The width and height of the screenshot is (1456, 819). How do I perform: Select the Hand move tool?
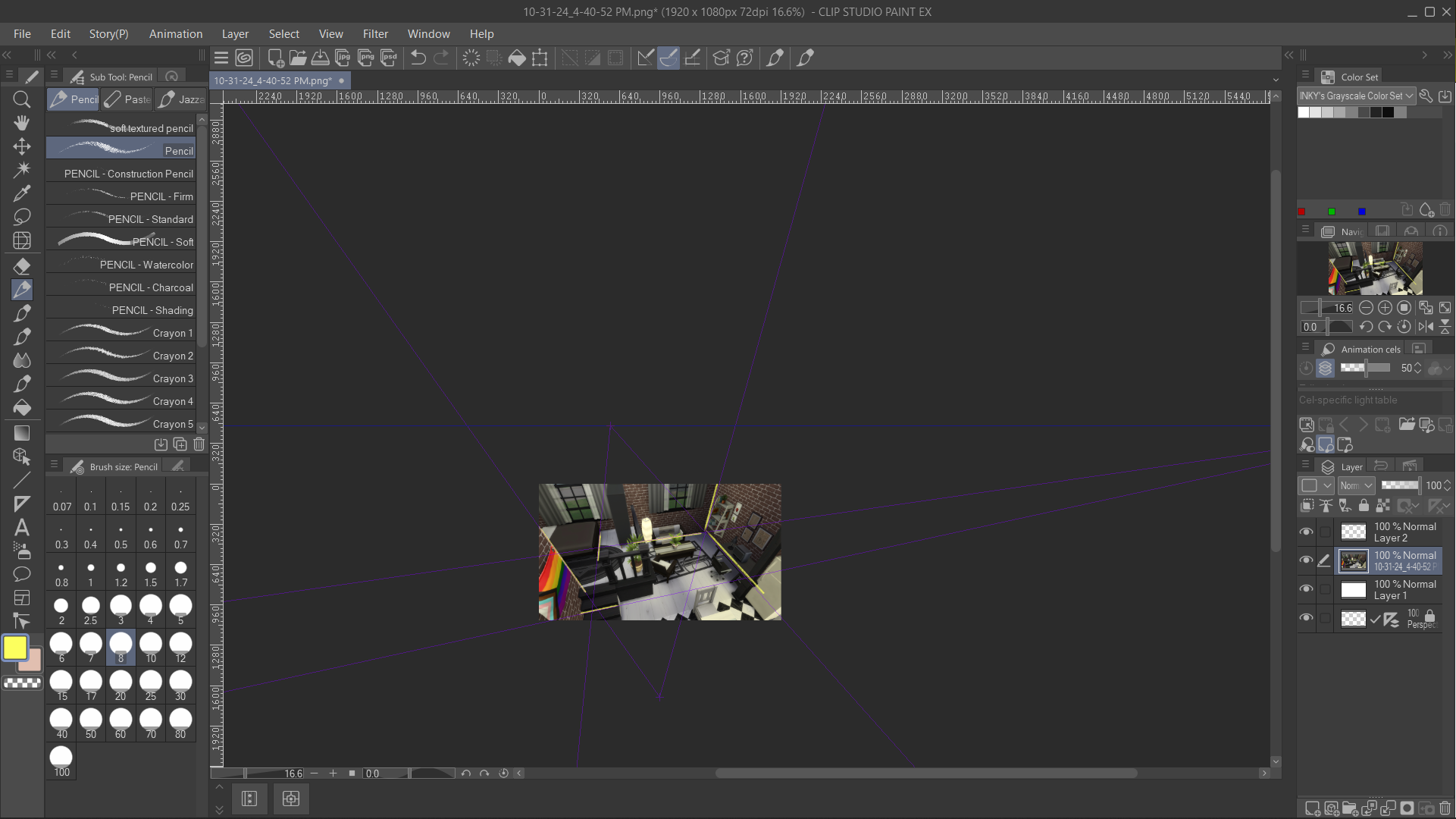pyautogui.click(x=21, y=123)
